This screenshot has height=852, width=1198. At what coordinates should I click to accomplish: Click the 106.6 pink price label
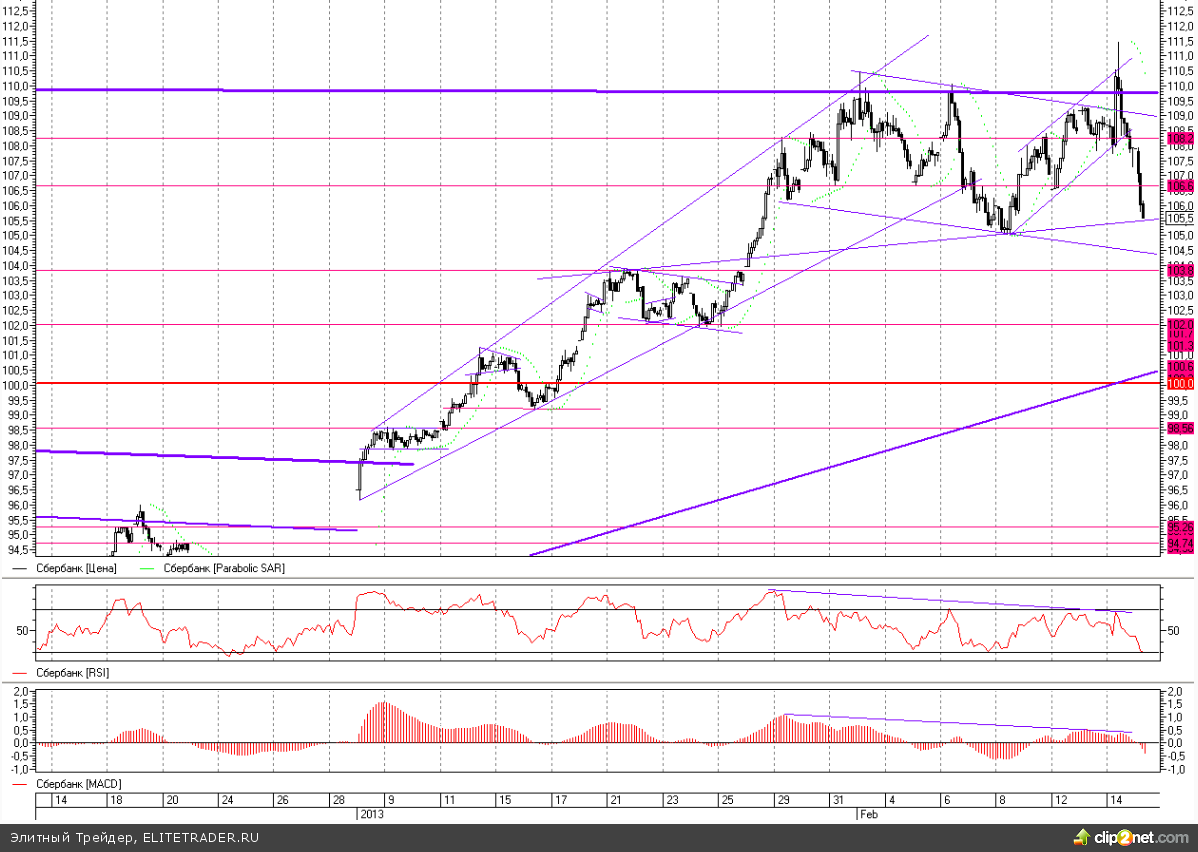tap(1181, 186)
